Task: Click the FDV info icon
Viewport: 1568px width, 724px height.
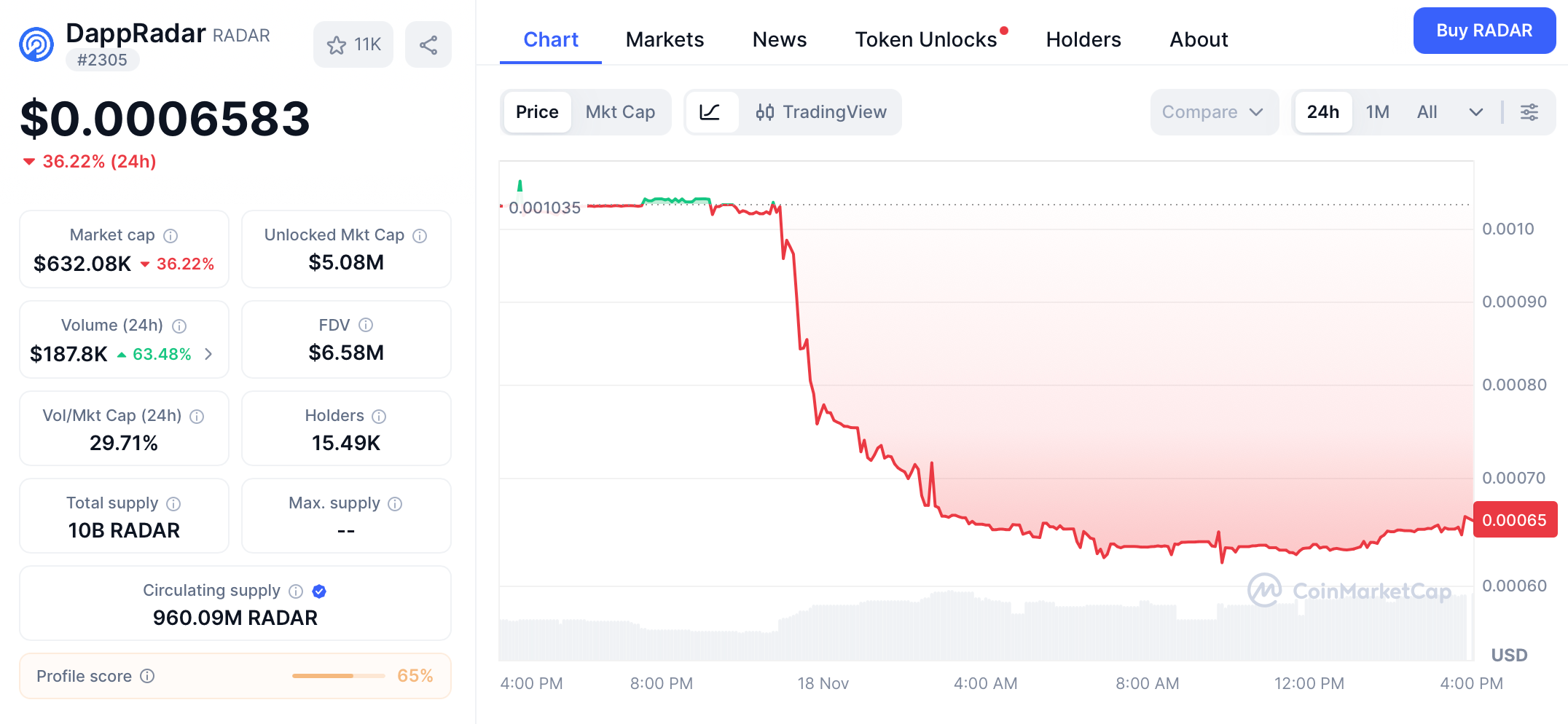Action: coord(366,325)
